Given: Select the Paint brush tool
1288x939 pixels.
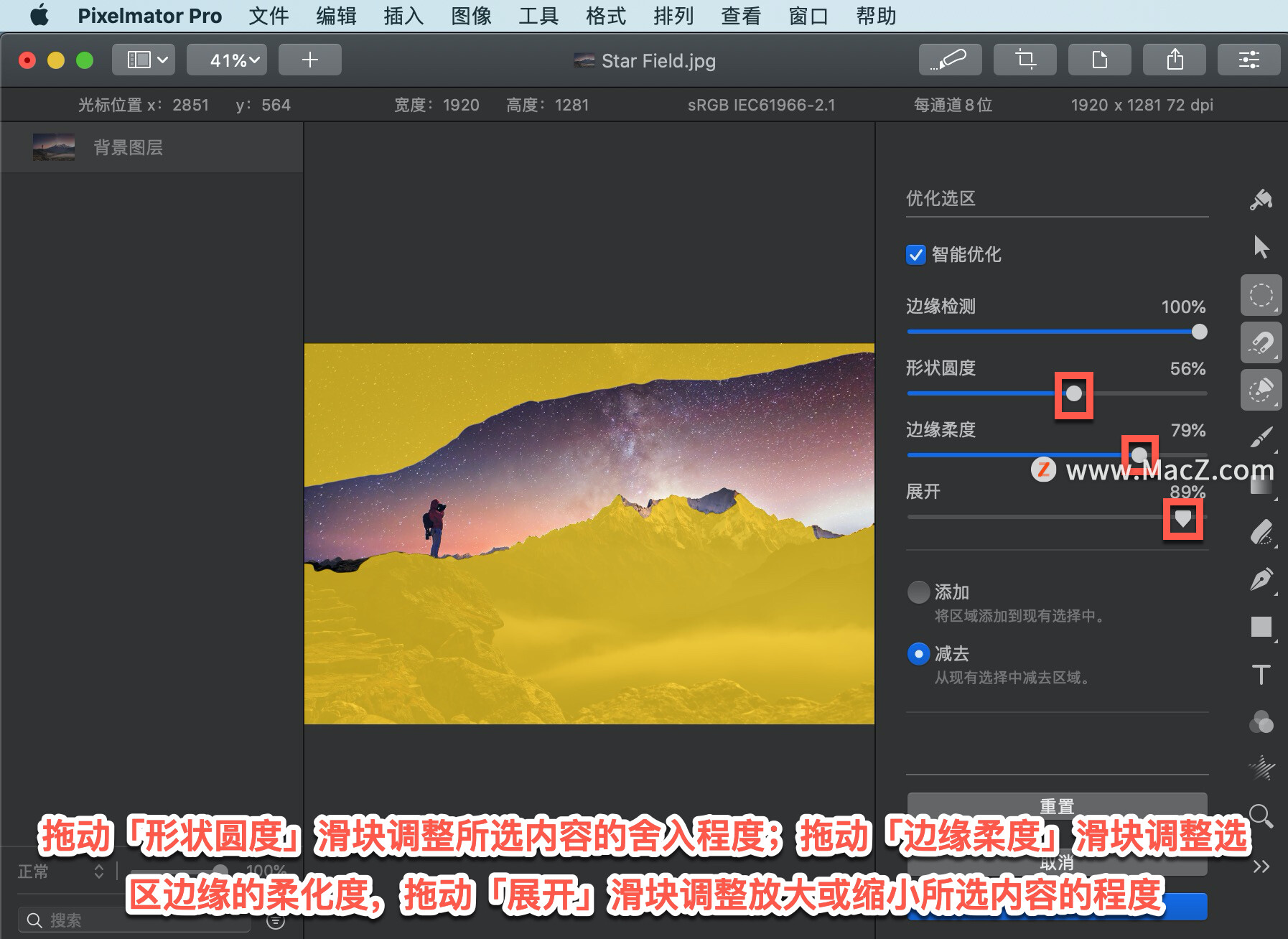Looking at the screenshot, I should pos(1261,436).
